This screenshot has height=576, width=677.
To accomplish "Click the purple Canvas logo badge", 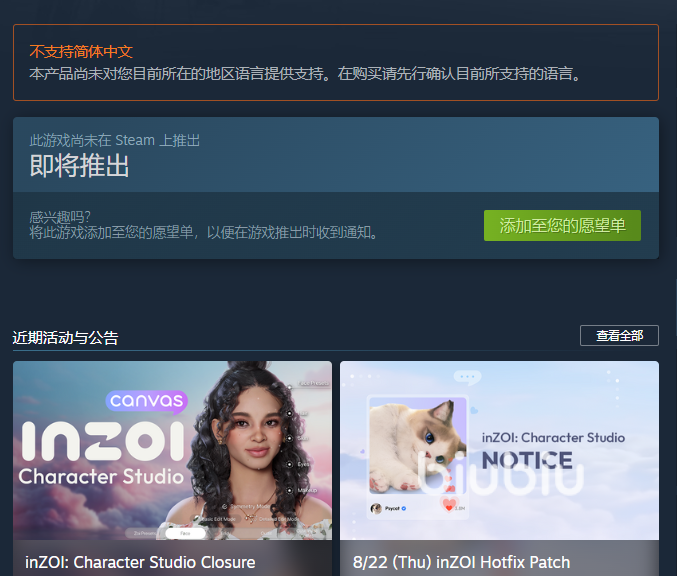I will (146, 402).
